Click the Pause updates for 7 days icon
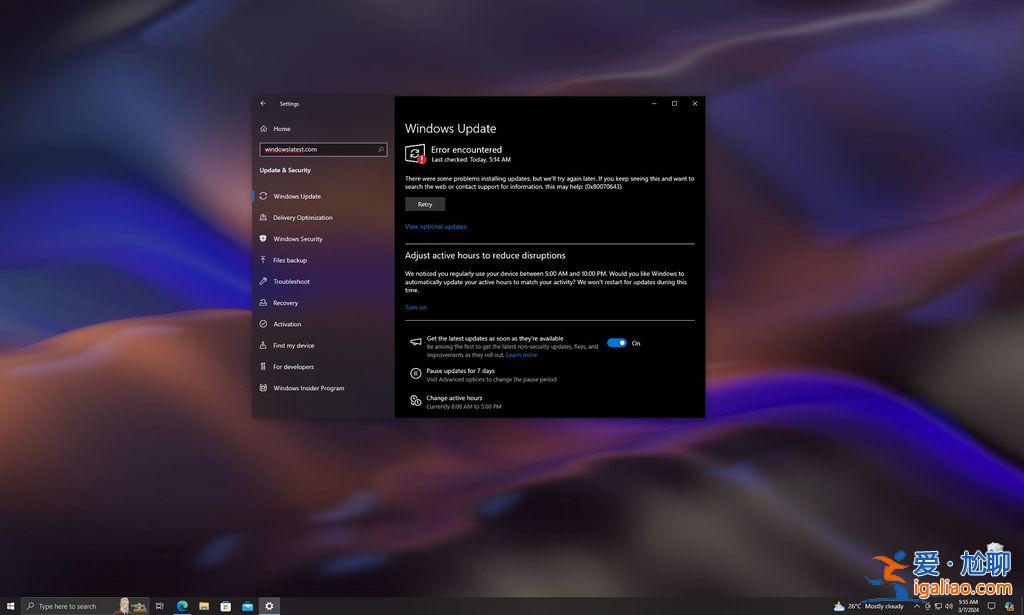The image size is (1024, 615). (x=416, y=374)
